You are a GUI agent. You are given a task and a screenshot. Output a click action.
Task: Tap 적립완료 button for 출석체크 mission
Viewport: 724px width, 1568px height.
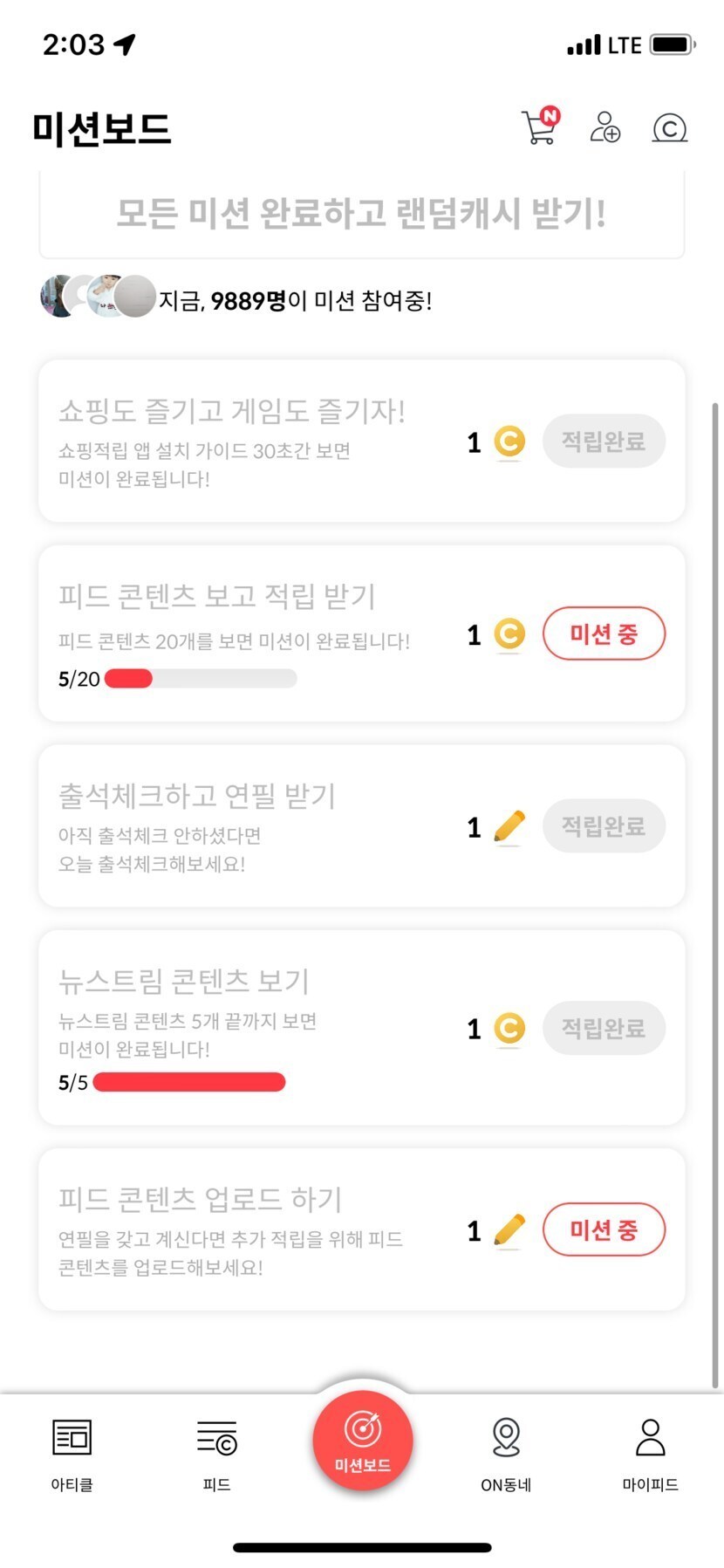tap(604, 825)
